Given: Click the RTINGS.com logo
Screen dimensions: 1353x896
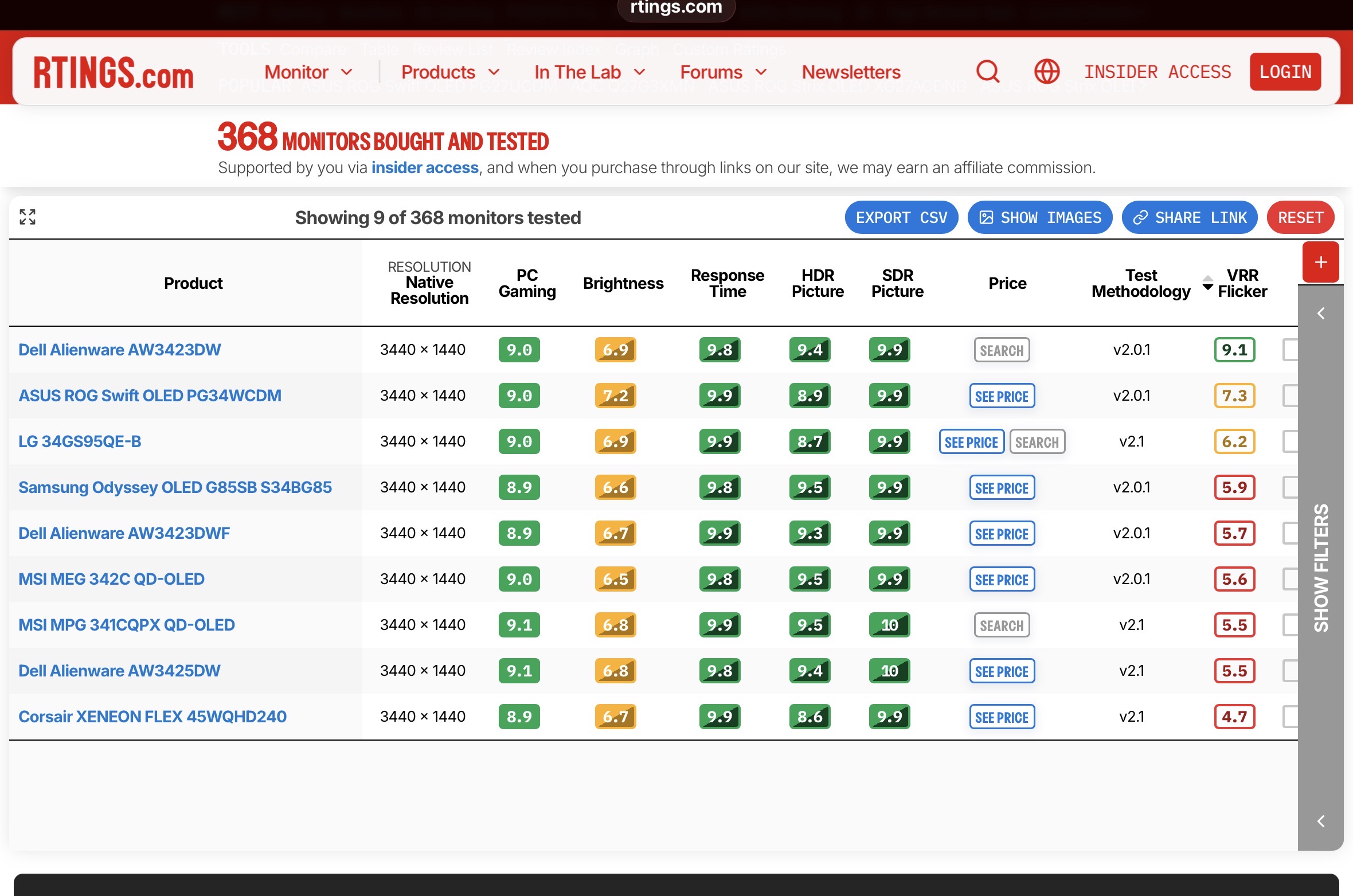Looking at the screenshot, I should pos(114,73).
